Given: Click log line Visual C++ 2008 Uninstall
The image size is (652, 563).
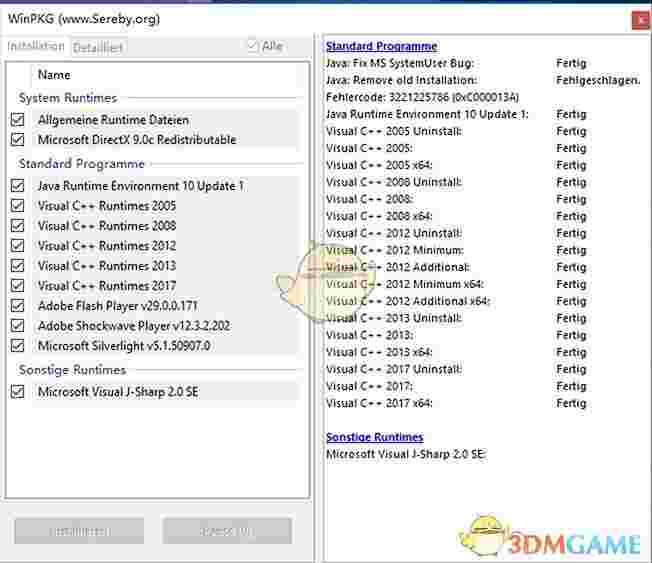Looking at the screenshot, I should pos(394,182).
